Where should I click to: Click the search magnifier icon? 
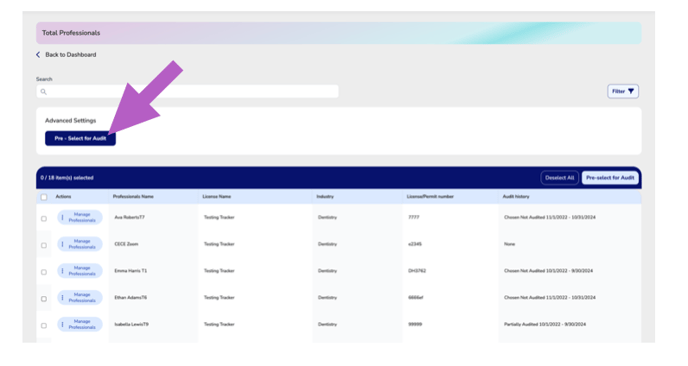(43, 92)
